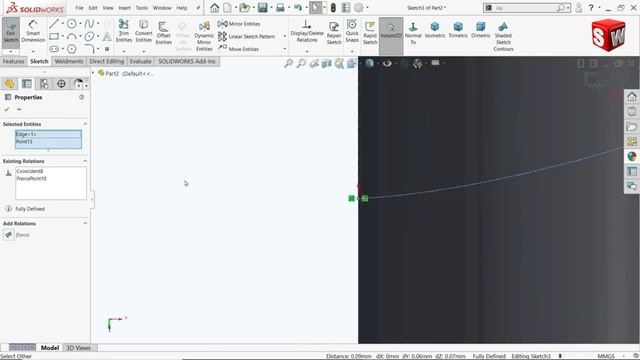This screenshot has height=360, width=640.
Task: Select Edge<1> in Selected Entities
Action: 48,134
